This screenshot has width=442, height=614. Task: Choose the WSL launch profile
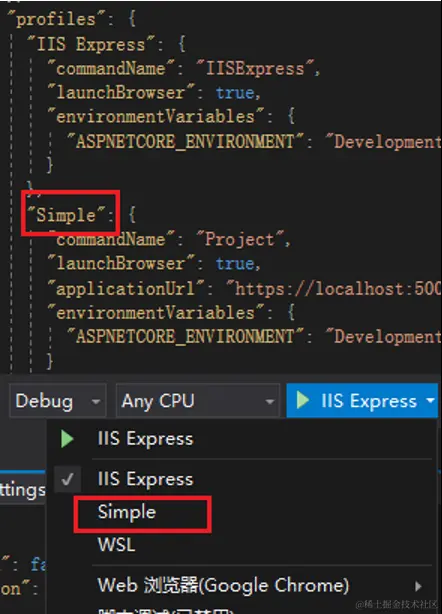tap(116, 545)
